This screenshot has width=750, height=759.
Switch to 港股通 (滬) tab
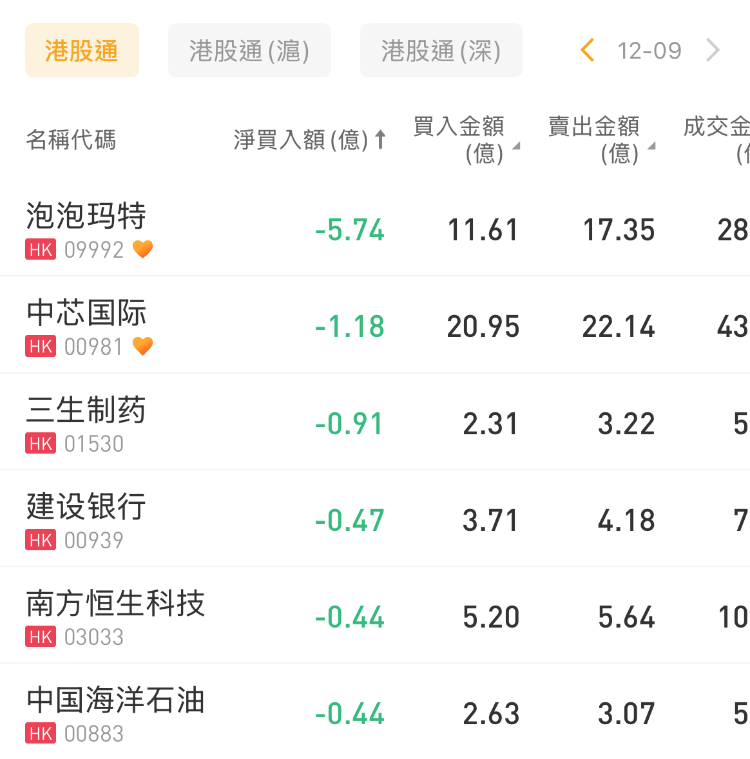(249, 51)
